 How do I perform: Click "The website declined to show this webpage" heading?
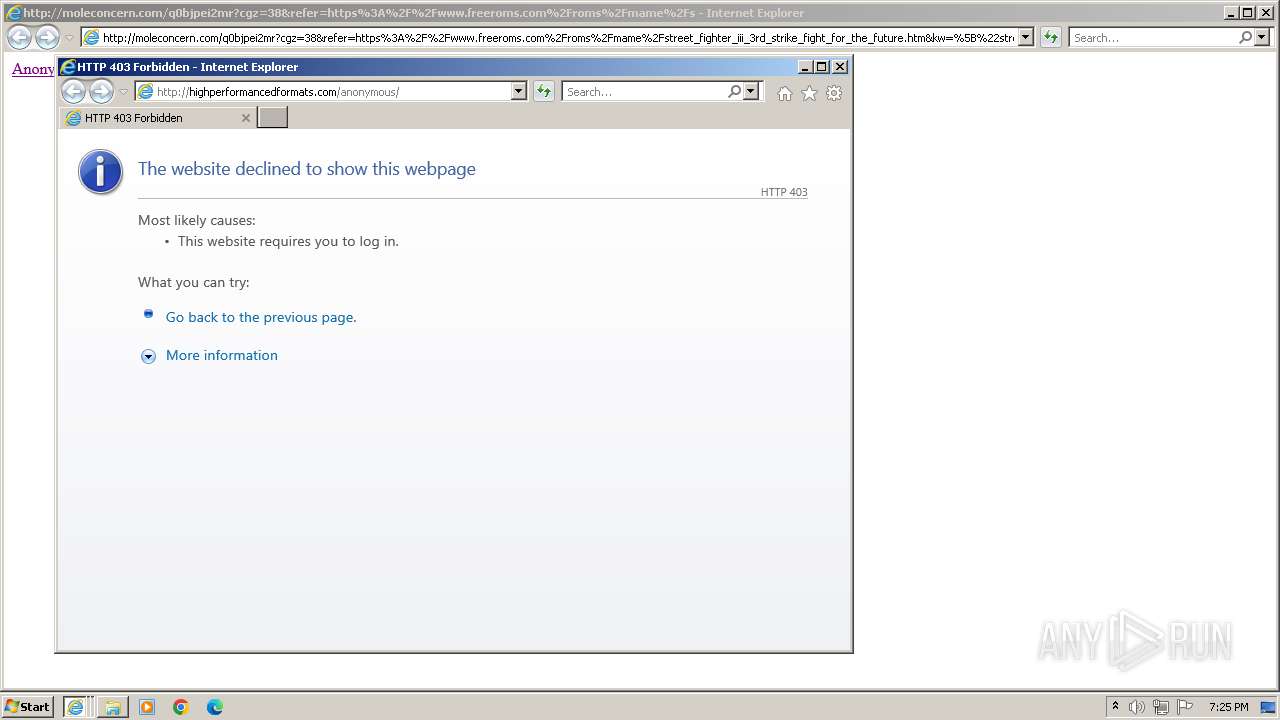[x=307, y=169]
